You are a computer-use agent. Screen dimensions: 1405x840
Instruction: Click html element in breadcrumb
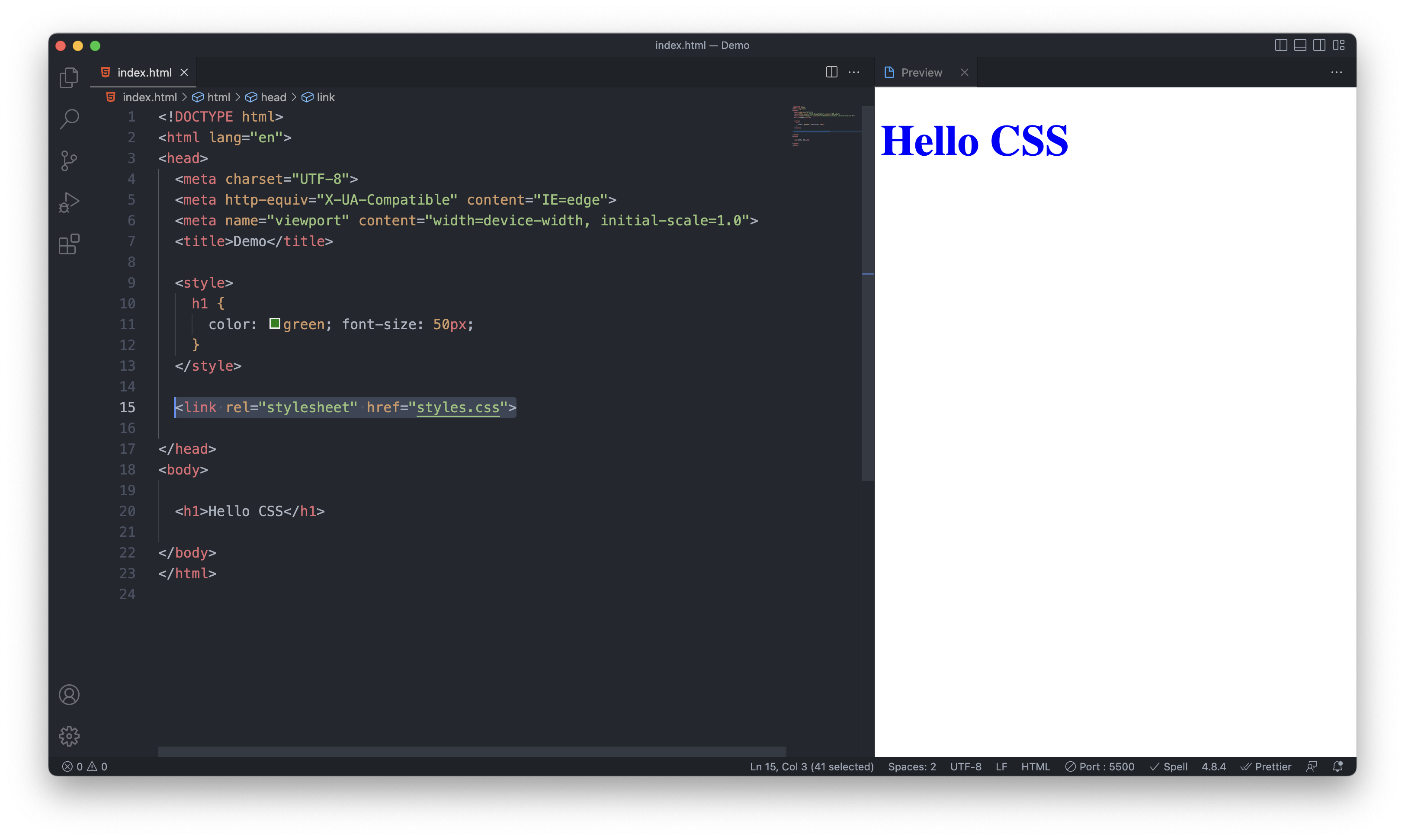click(x=211, y=97)
